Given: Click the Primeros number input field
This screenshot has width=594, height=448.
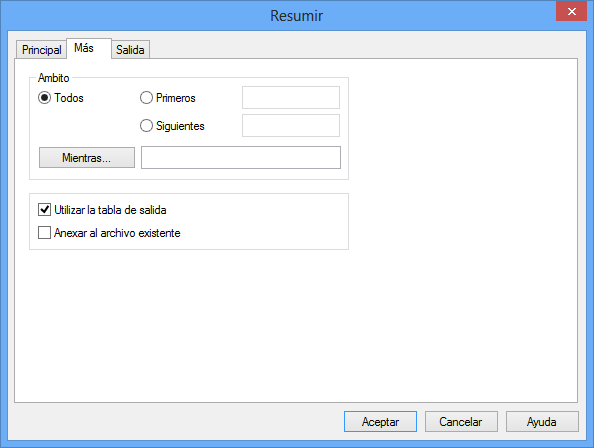Looking at the screenshot, I should [x=291, y=98].
